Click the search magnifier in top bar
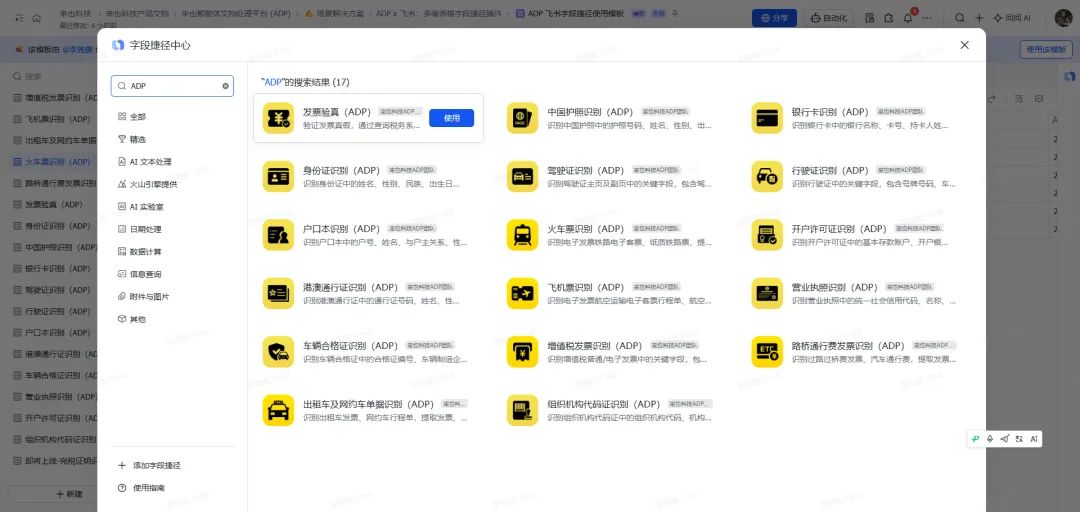This screenshot has width=1080, height=512. point(959,18)
